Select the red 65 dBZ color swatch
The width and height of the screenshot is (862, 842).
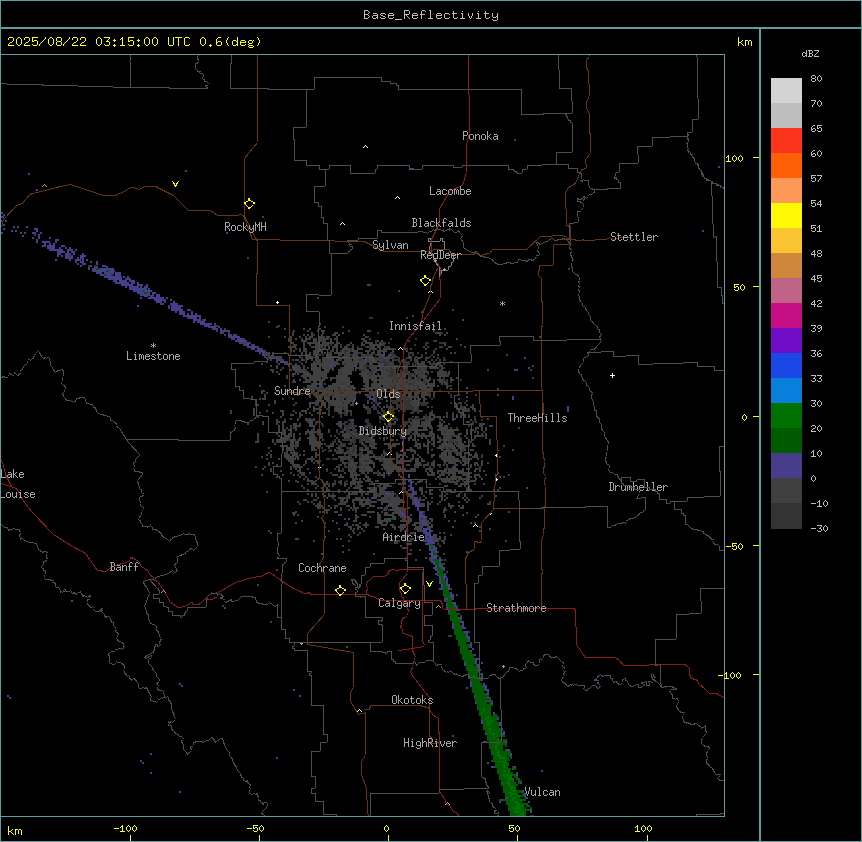tap(786, 141)
